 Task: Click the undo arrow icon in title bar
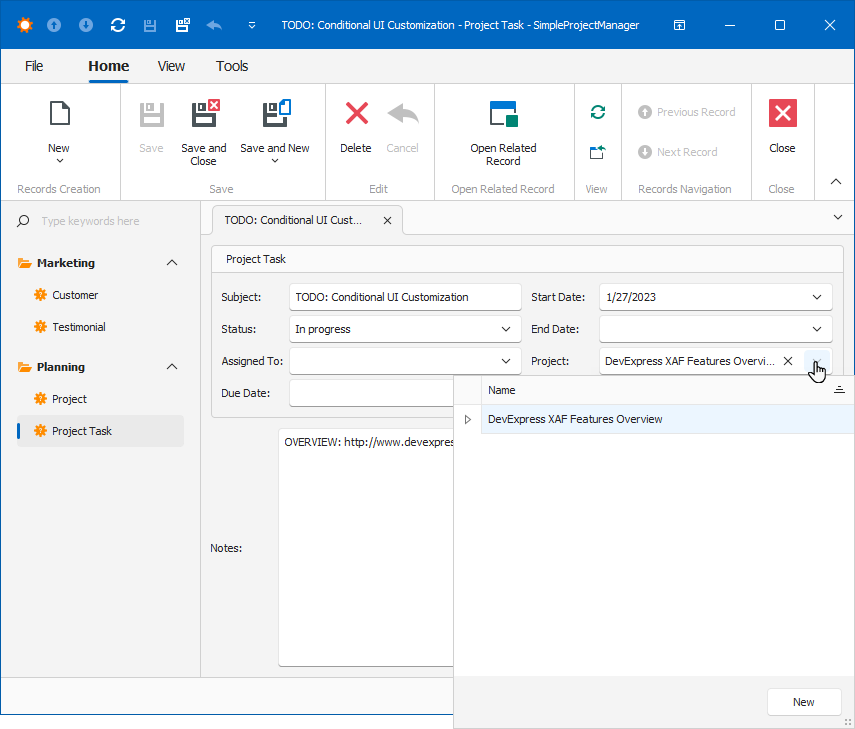[214, 25]
